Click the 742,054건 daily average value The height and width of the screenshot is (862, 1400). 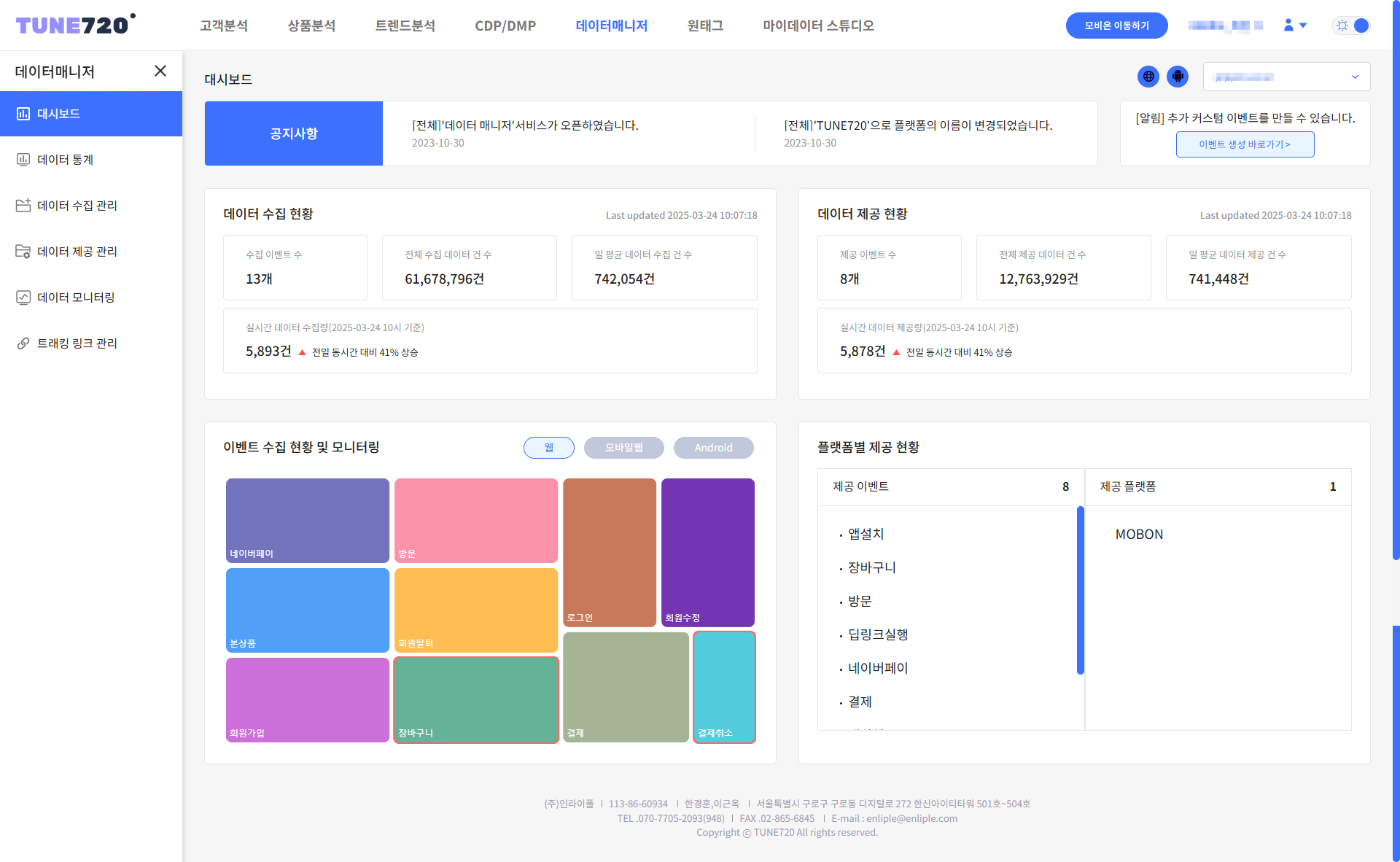click(x=624, y=279)
